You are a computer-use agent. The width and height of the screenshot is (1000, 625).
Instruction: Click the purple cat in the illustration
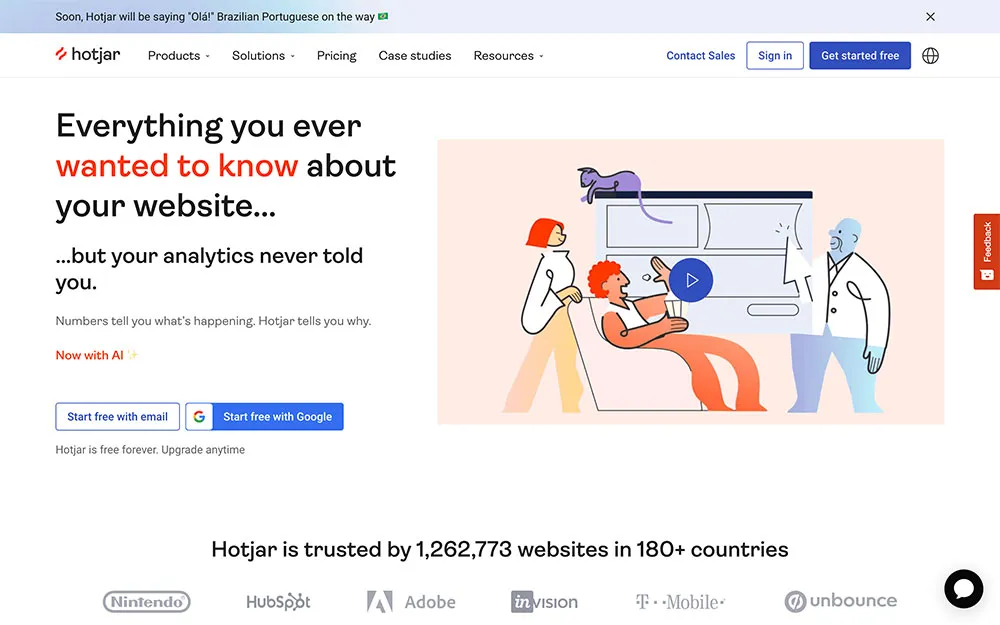609,184
